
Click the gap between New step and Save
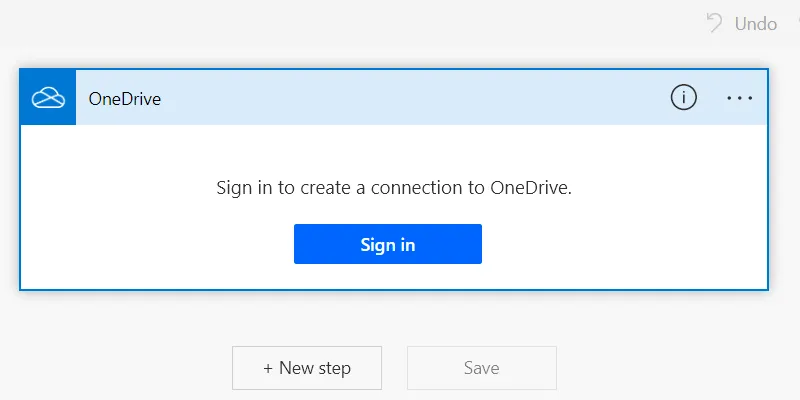pyautogui.click(x=394, y=368)
